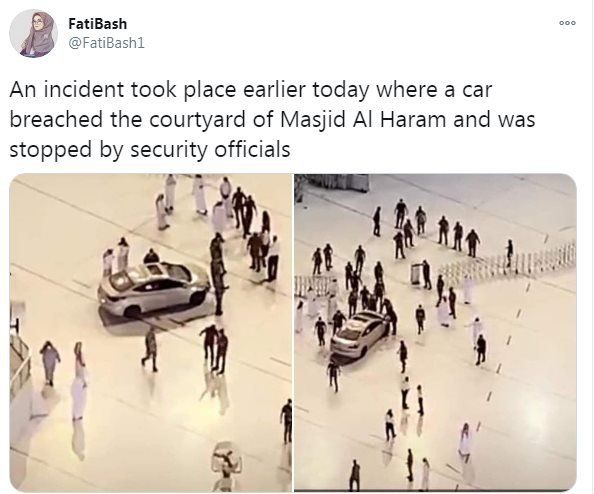Click the dashed floor line in right photo

pyautogui.click(x=508, y=341)
